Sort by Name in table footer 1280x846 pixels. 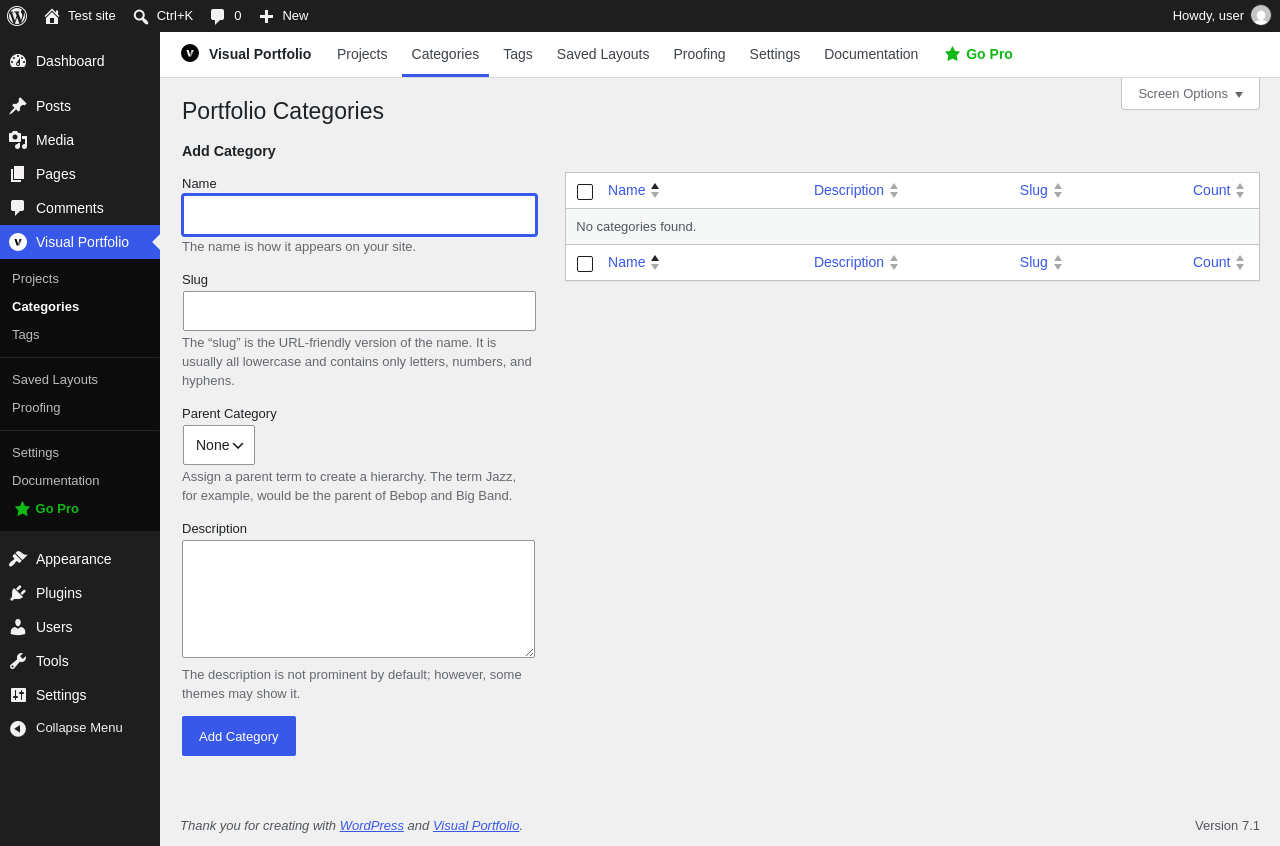pos(634,262)
